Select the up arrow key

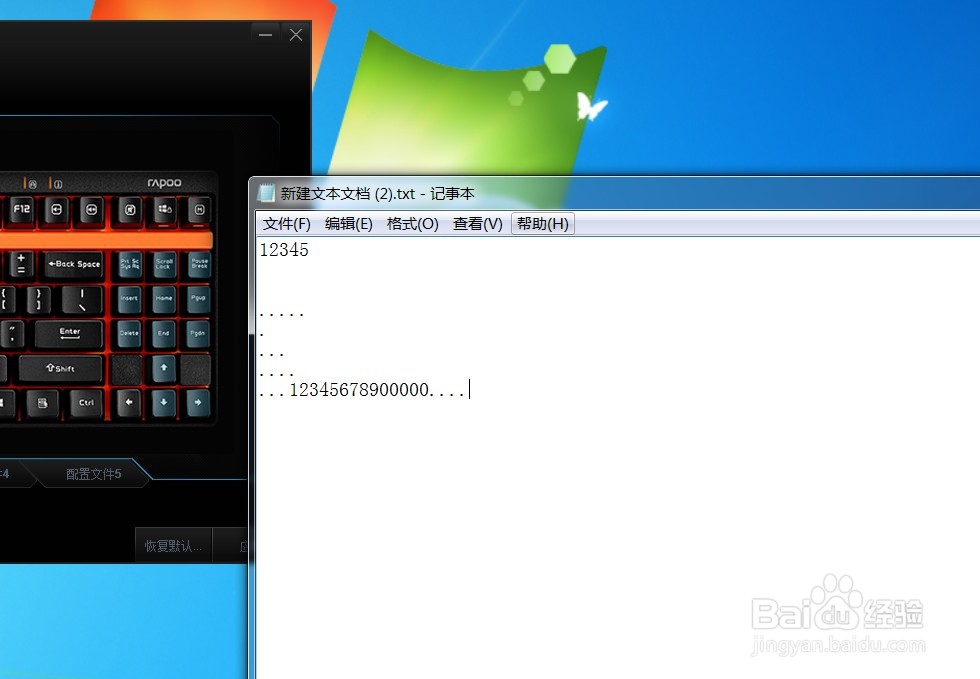coord(164,368)
